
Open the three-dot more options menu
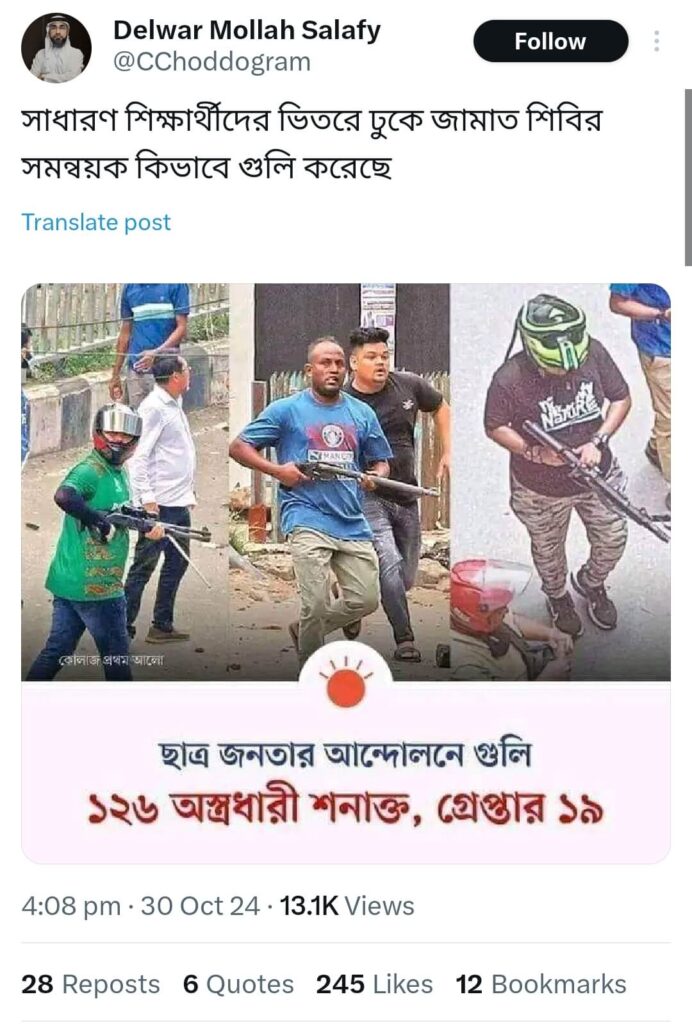656,41
